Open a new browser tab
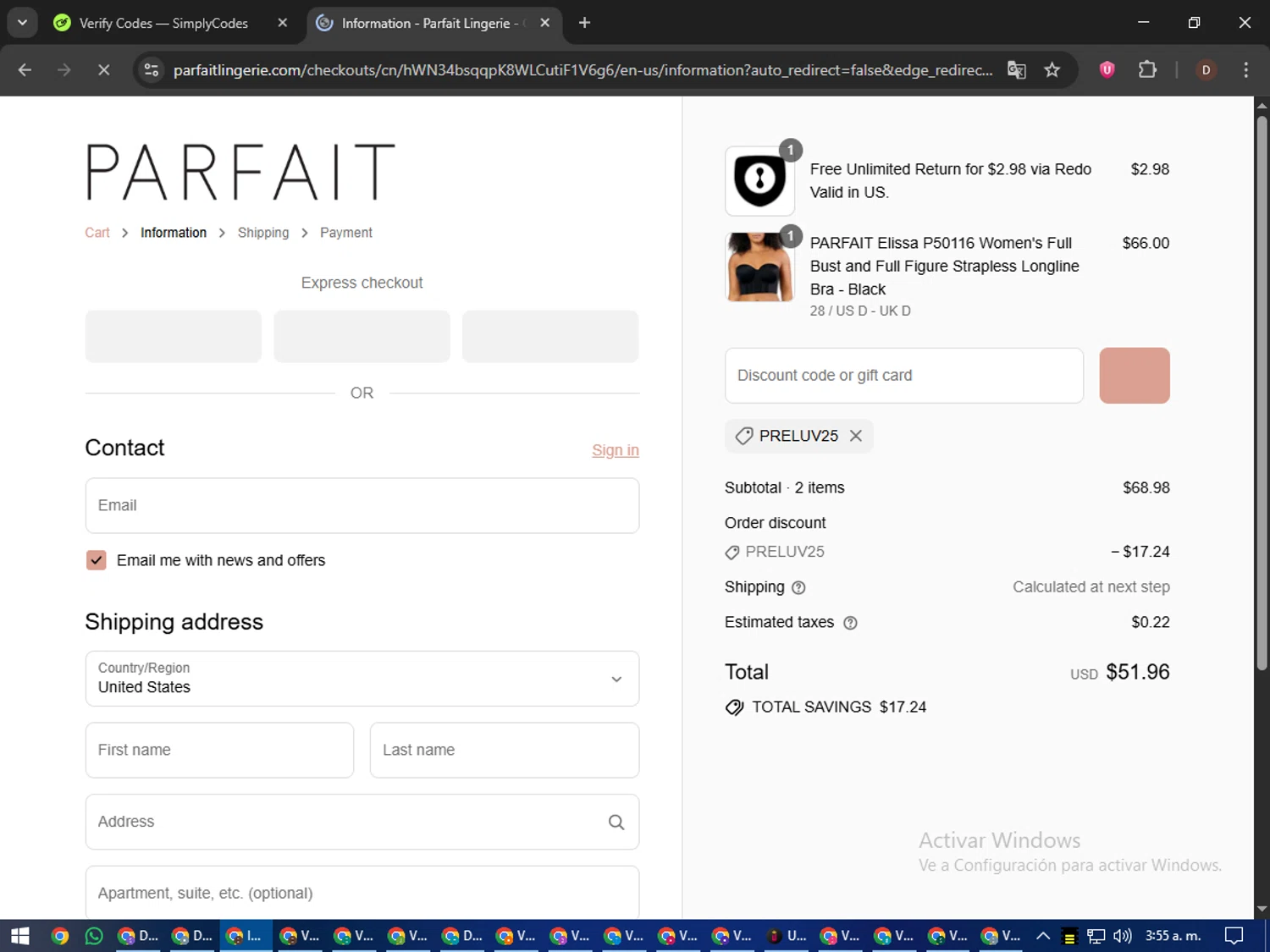 pos(584,23)
